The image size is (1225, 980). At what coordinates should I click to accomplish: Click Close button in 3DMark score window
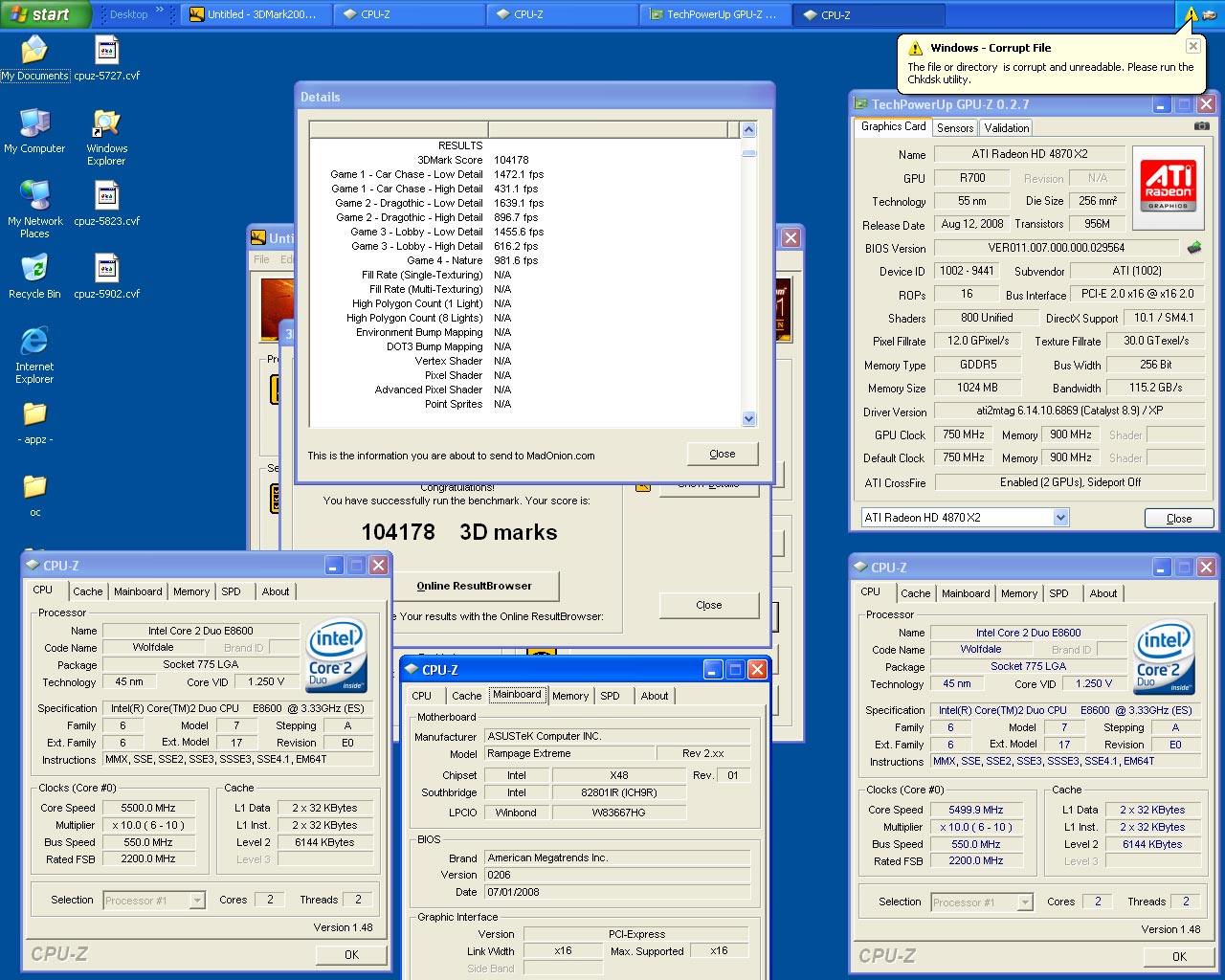[x=708, y=605]
